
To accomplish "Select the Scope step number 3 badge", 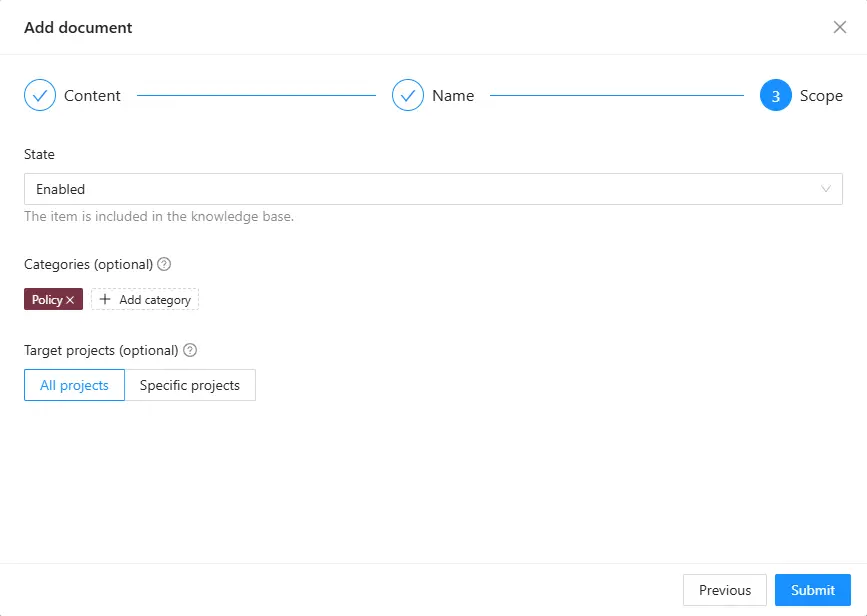I will tap(773, 95).
